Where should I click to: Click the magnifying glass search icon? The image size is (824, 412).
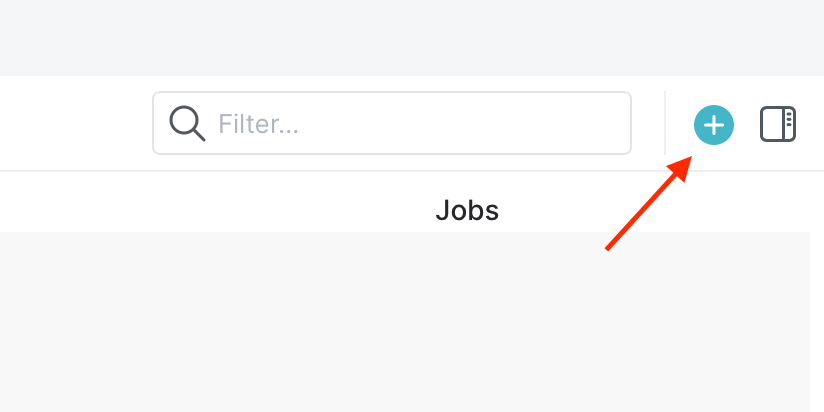pyautogui.click(x=187, y=124)
